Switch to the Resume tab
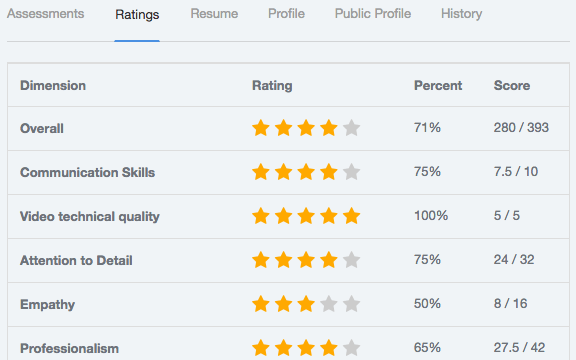Screen dimensions: 576x360 pos(214,14)
